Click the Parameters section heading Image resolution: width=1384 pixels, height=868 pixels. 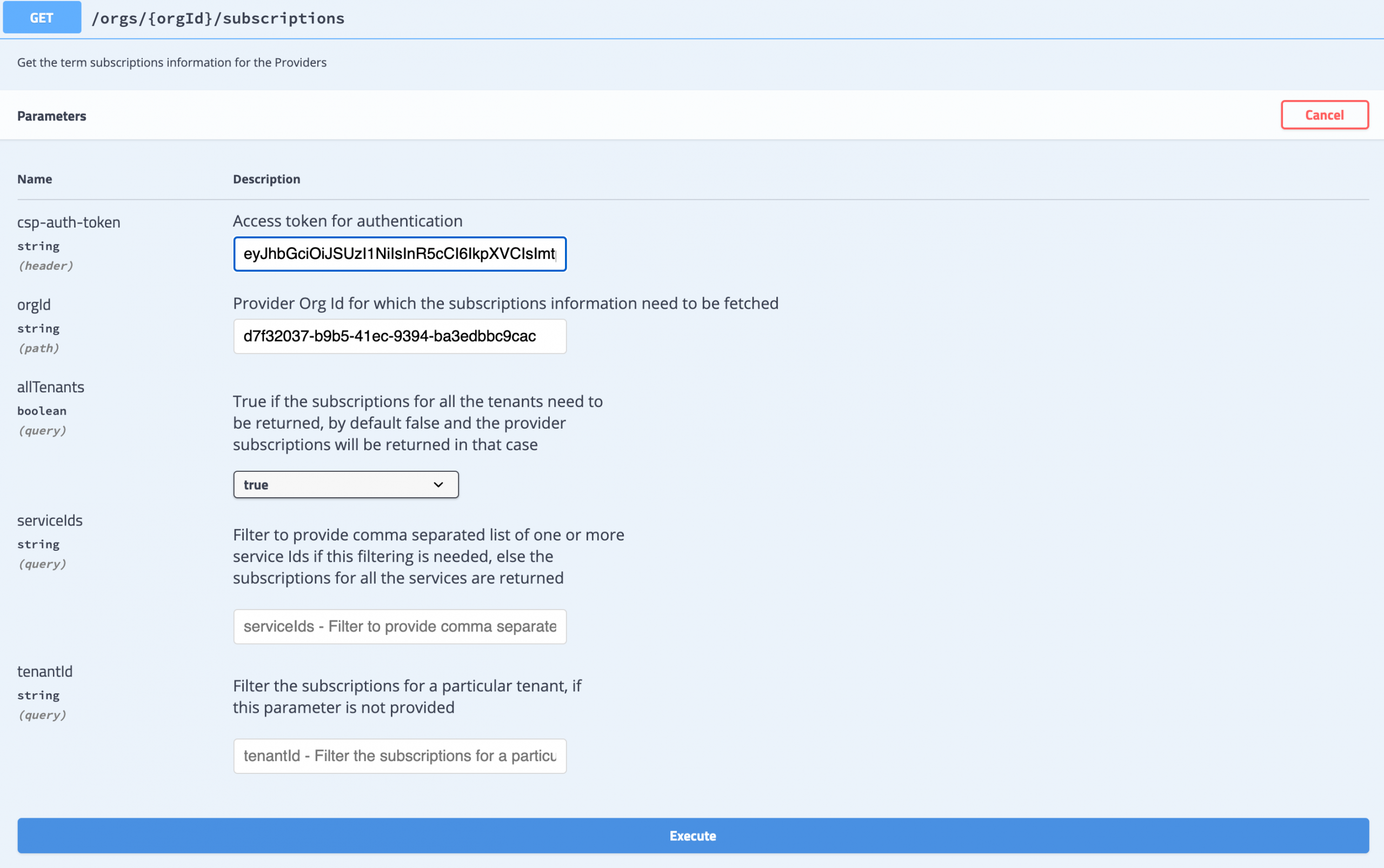[52, 116]
